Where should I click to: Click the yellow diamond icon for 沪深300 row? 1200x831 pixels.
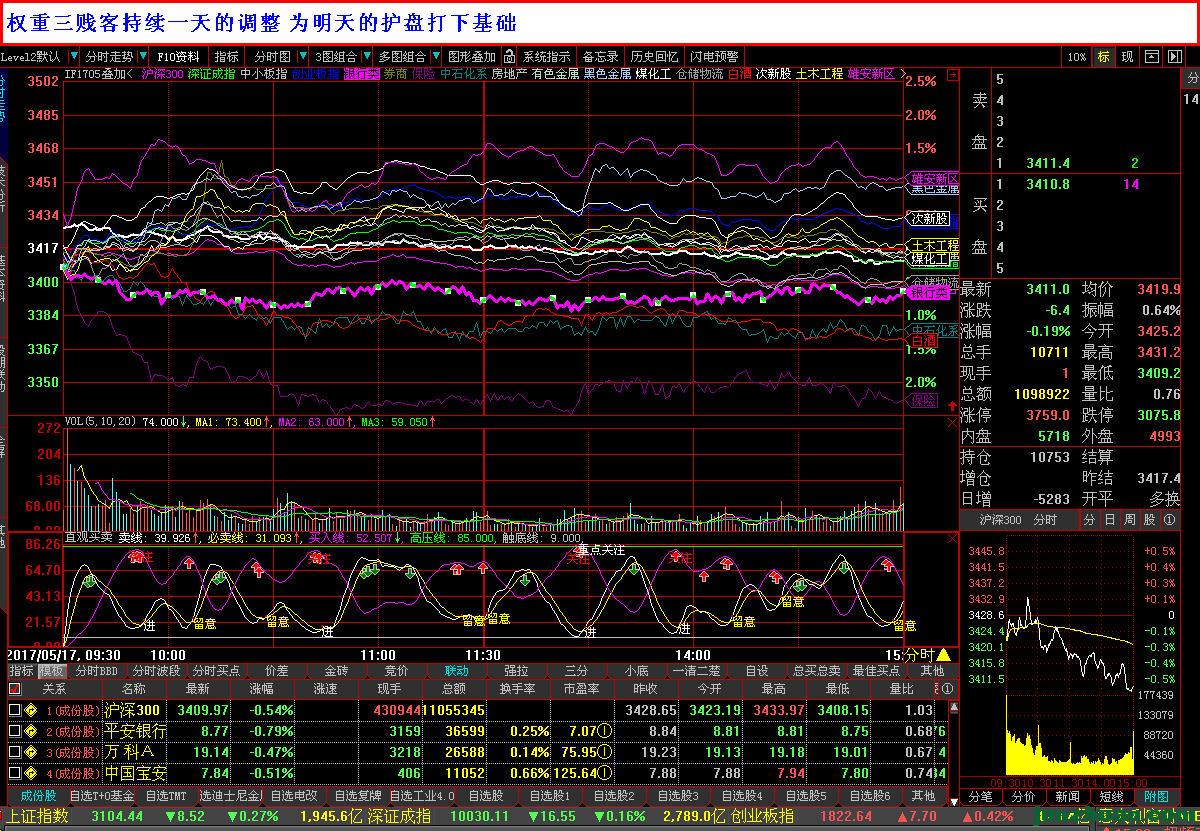(31, 710)
